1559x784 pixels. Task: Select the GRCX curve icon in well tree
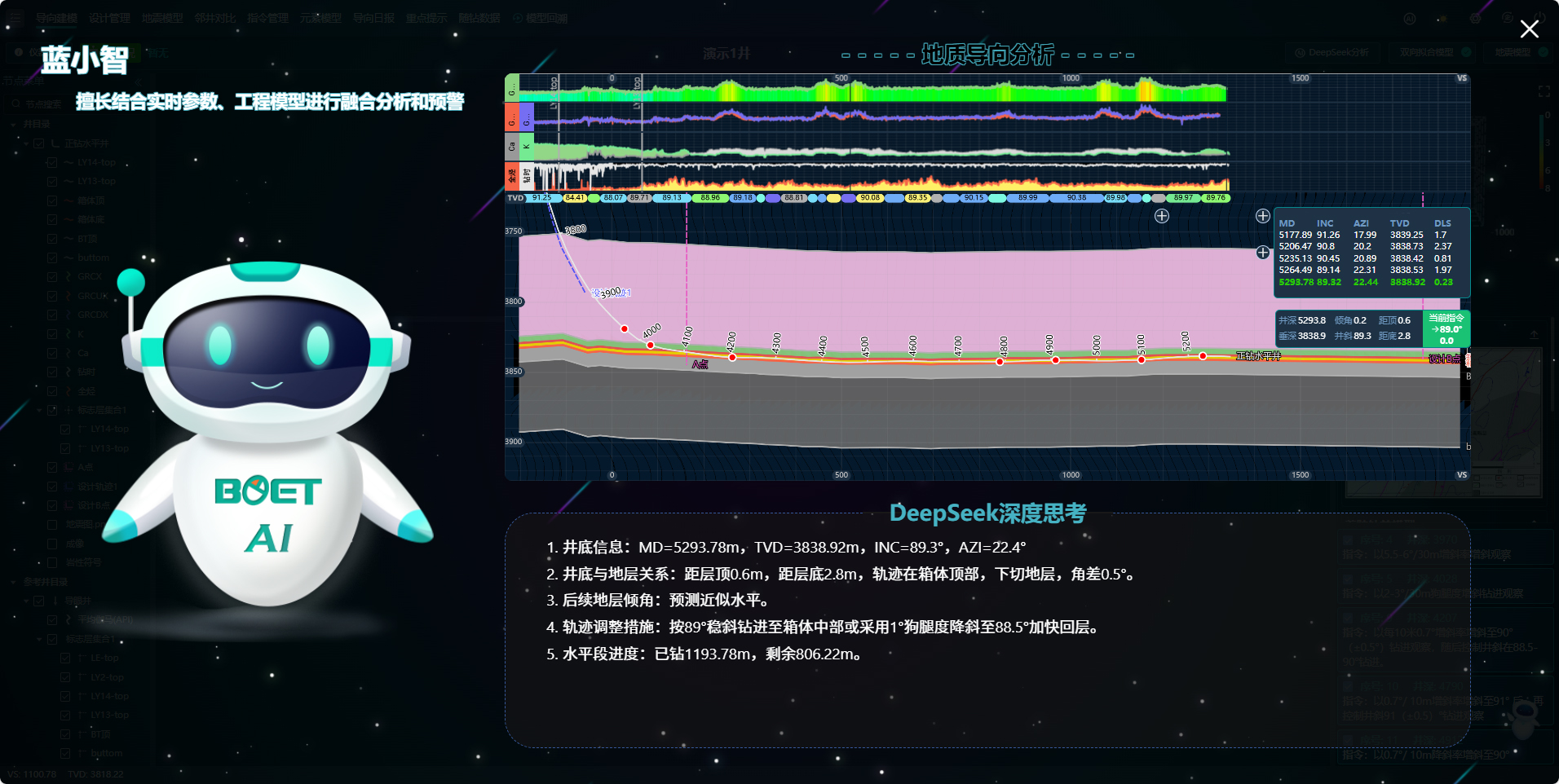[x=68, y=276]
